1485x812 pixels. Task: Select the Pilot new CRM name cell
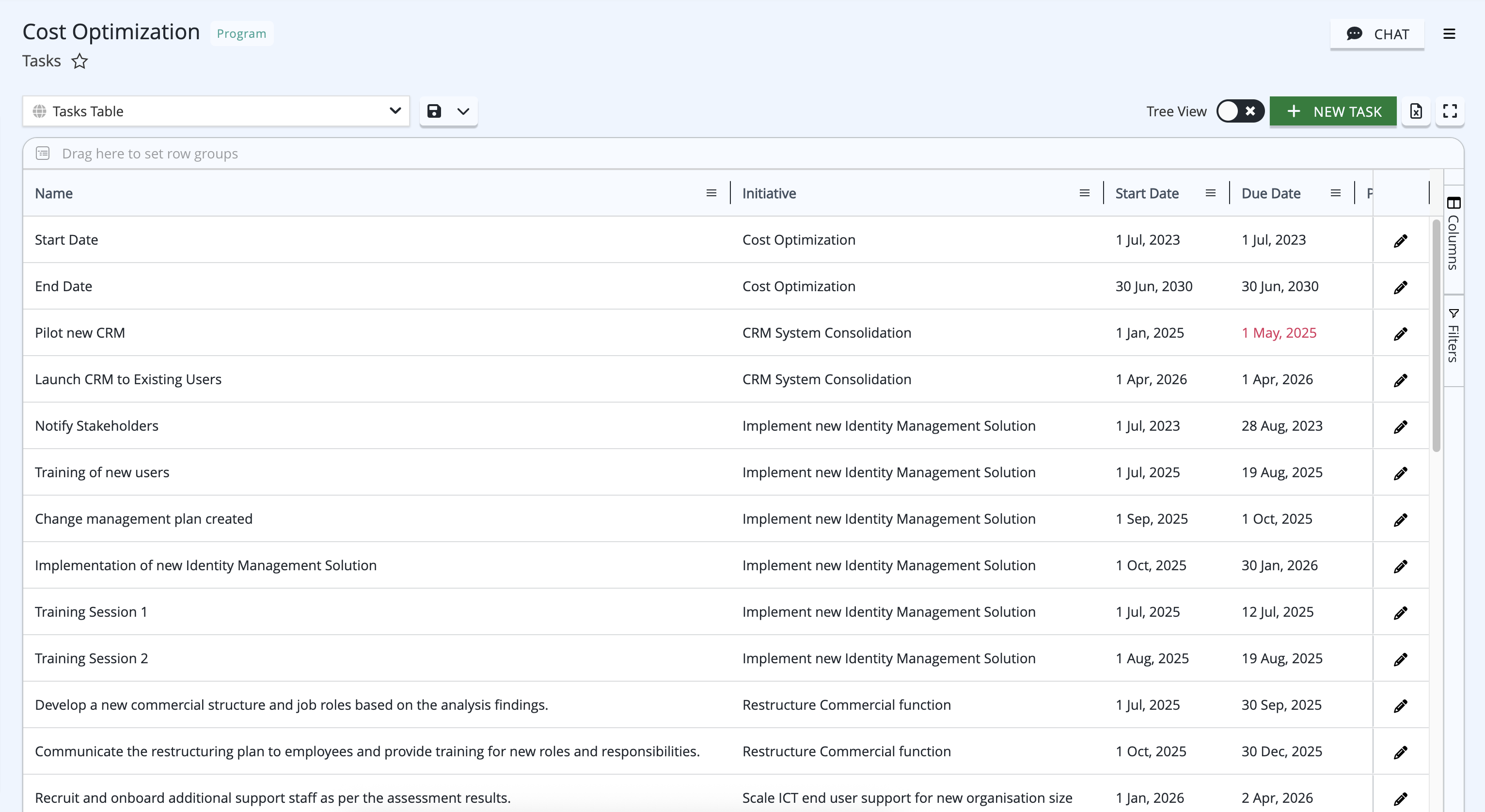click(377, 332)
